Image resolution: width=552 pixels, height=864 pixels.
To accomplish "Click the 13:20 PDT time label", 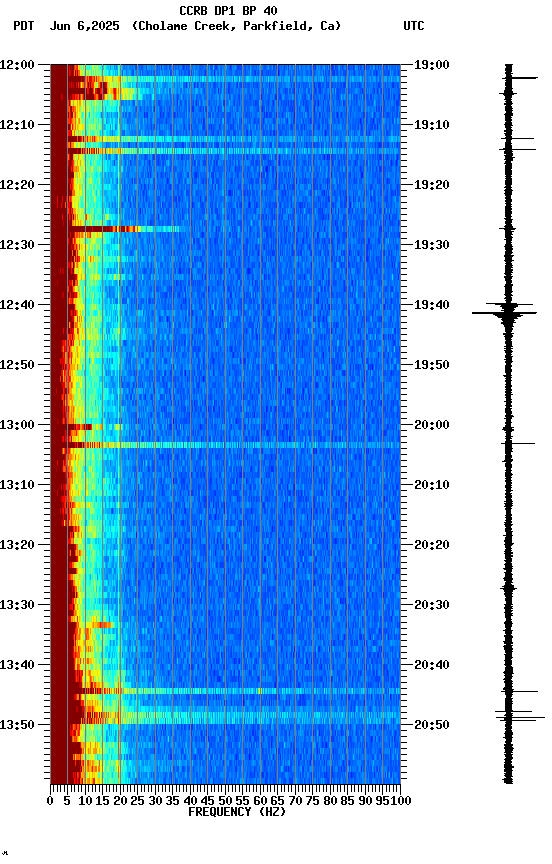I will [x=17, y=546].
